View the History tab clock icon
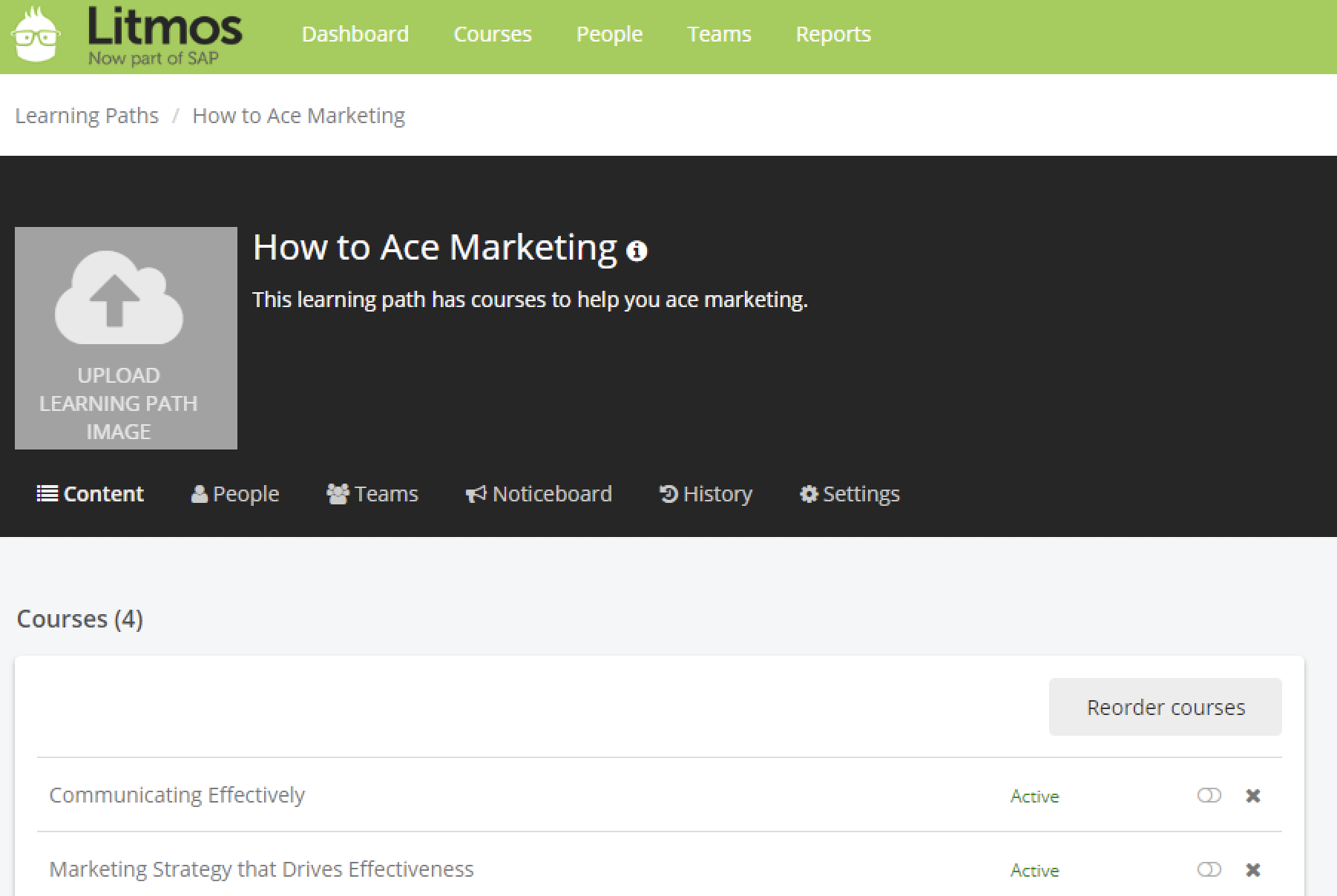This screenshot has width=1337, height=896. point(668,494)
